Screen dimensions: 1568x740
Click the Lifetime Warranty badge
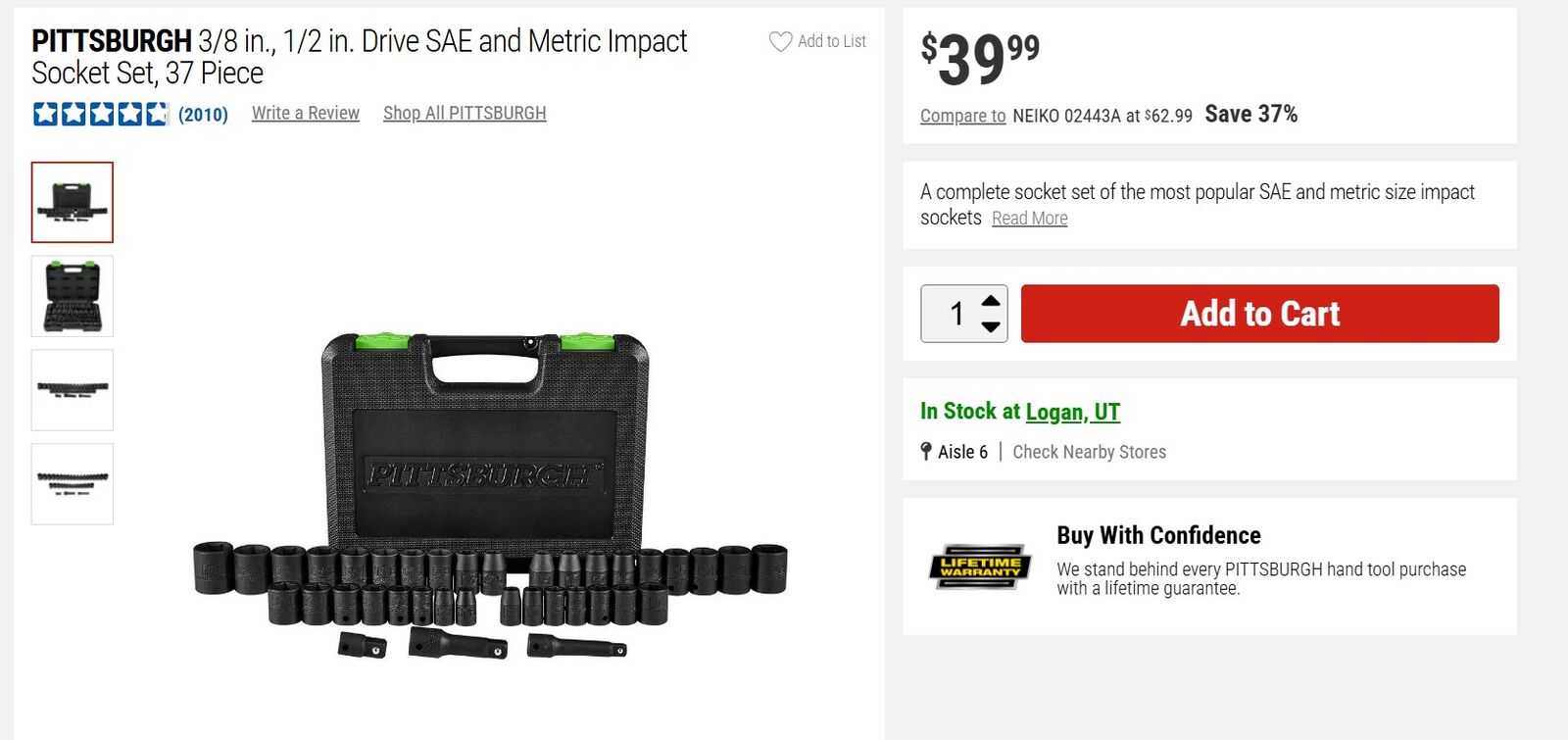[980, 567]
